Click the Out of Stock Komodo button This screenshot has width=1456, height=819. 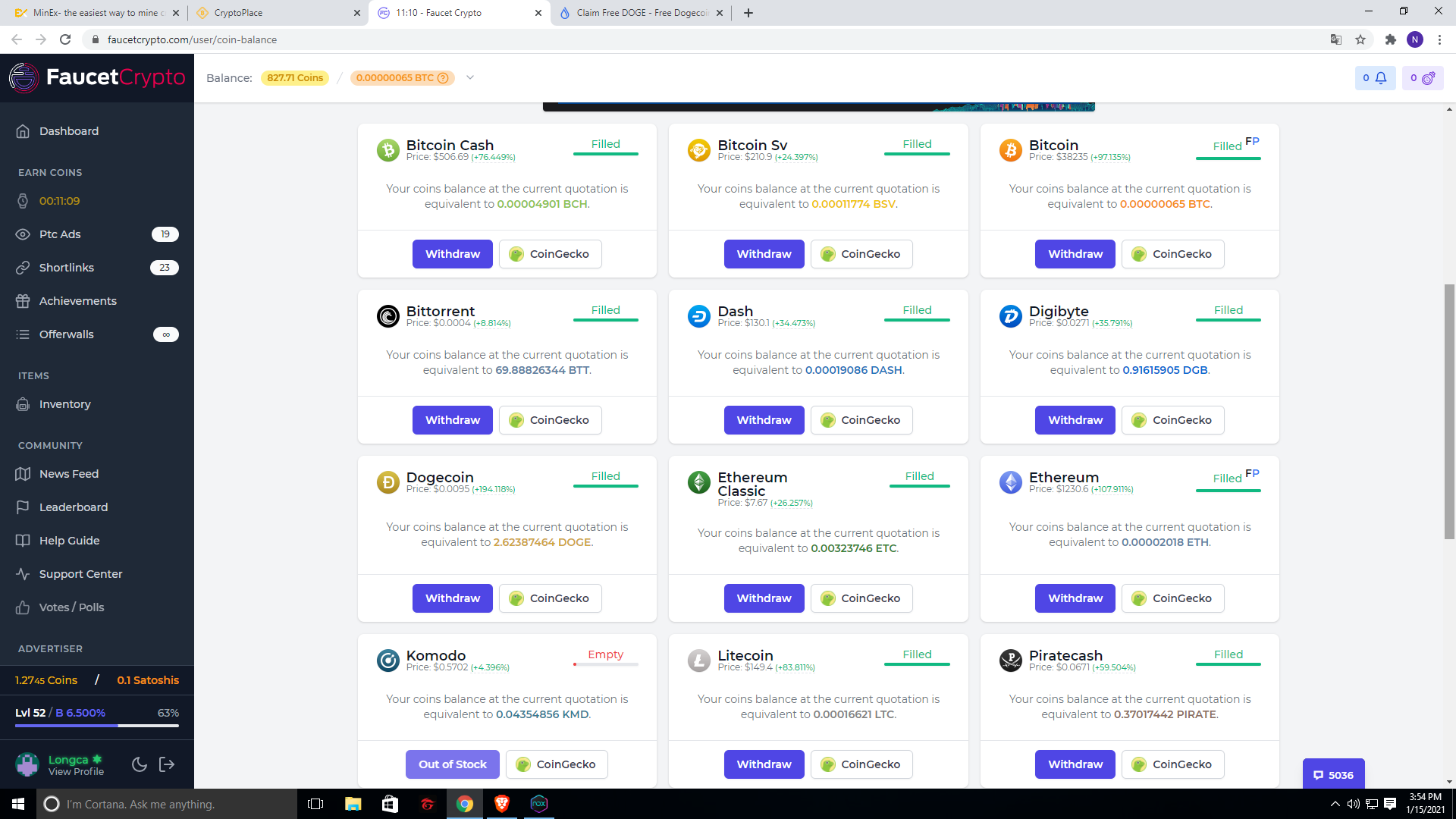tap(452, 764)
